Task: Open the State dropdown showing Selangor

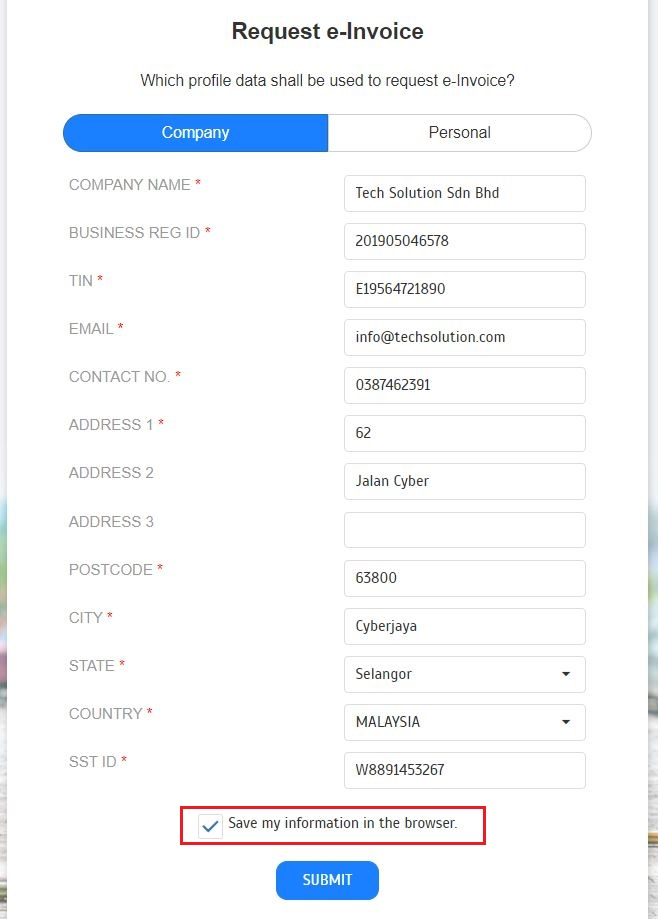Action: coord(464,674)
